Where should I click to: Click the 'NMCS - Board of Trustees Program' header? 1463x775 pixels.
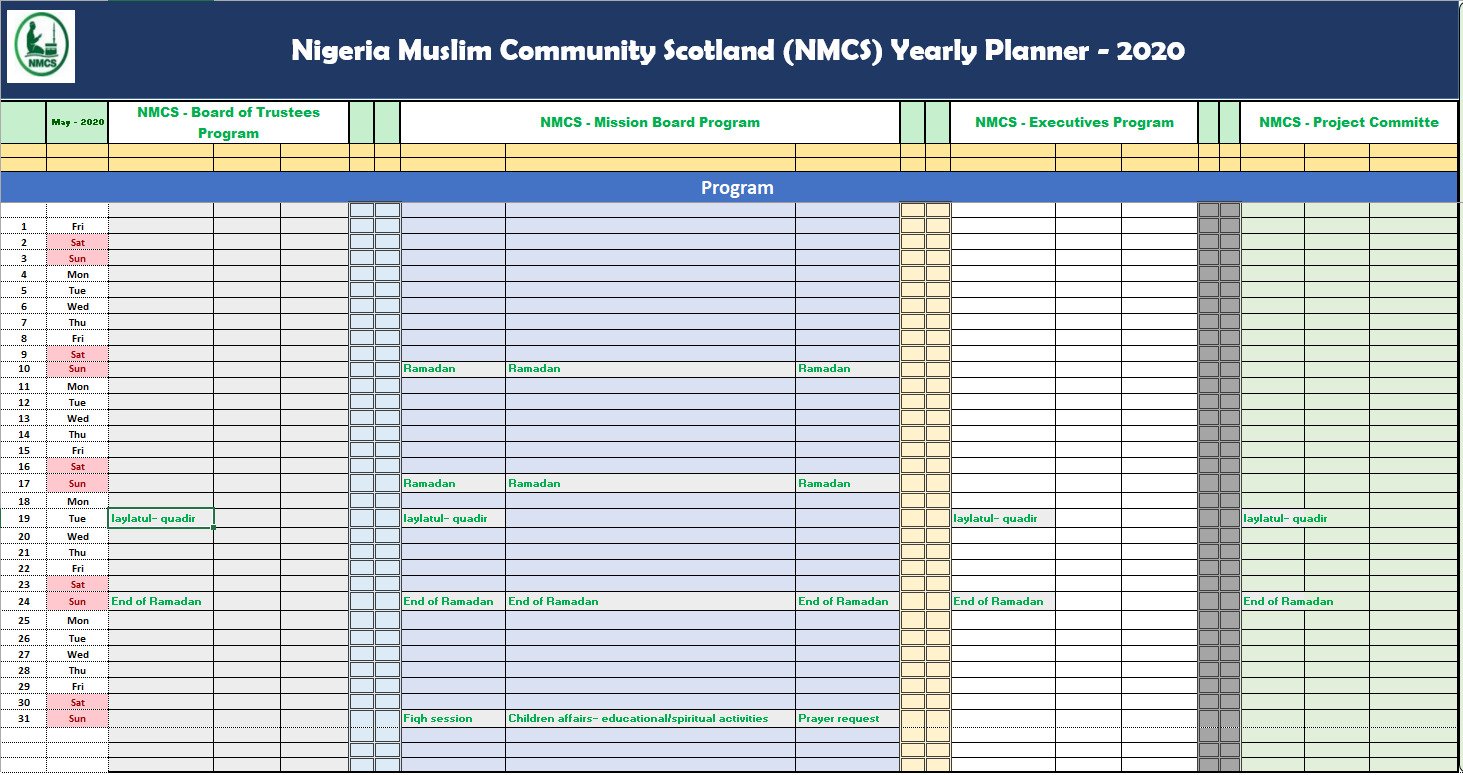point(228,122)
